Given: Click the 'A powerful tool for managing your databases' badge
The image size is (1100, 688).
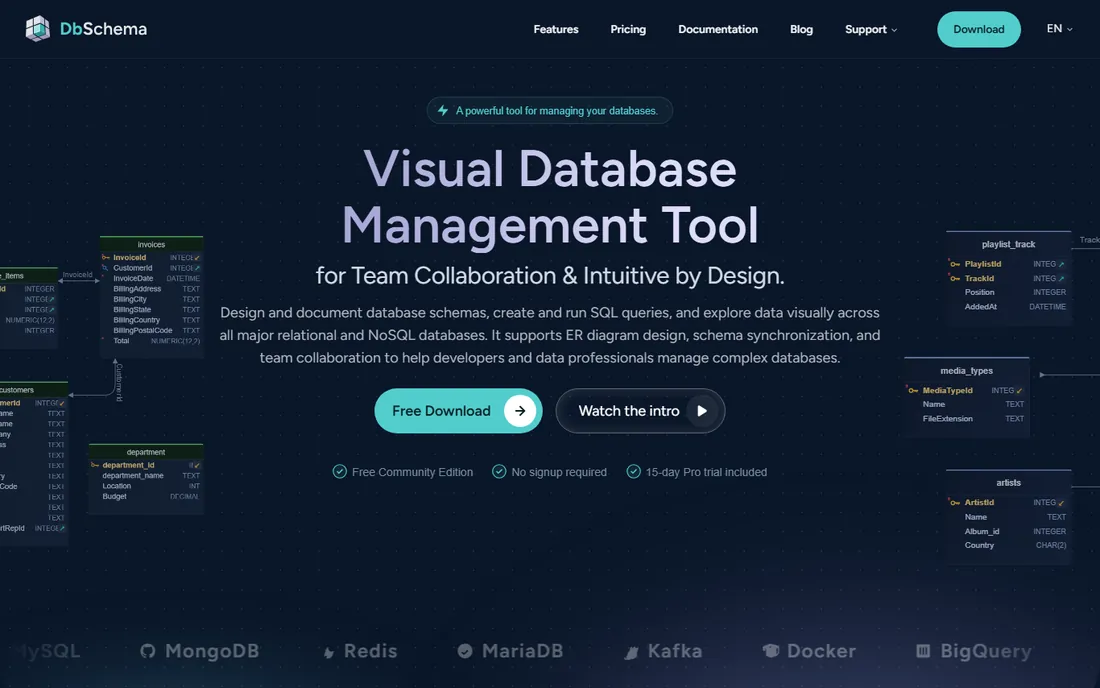Looking at the screenshot, I should [549, 110].
